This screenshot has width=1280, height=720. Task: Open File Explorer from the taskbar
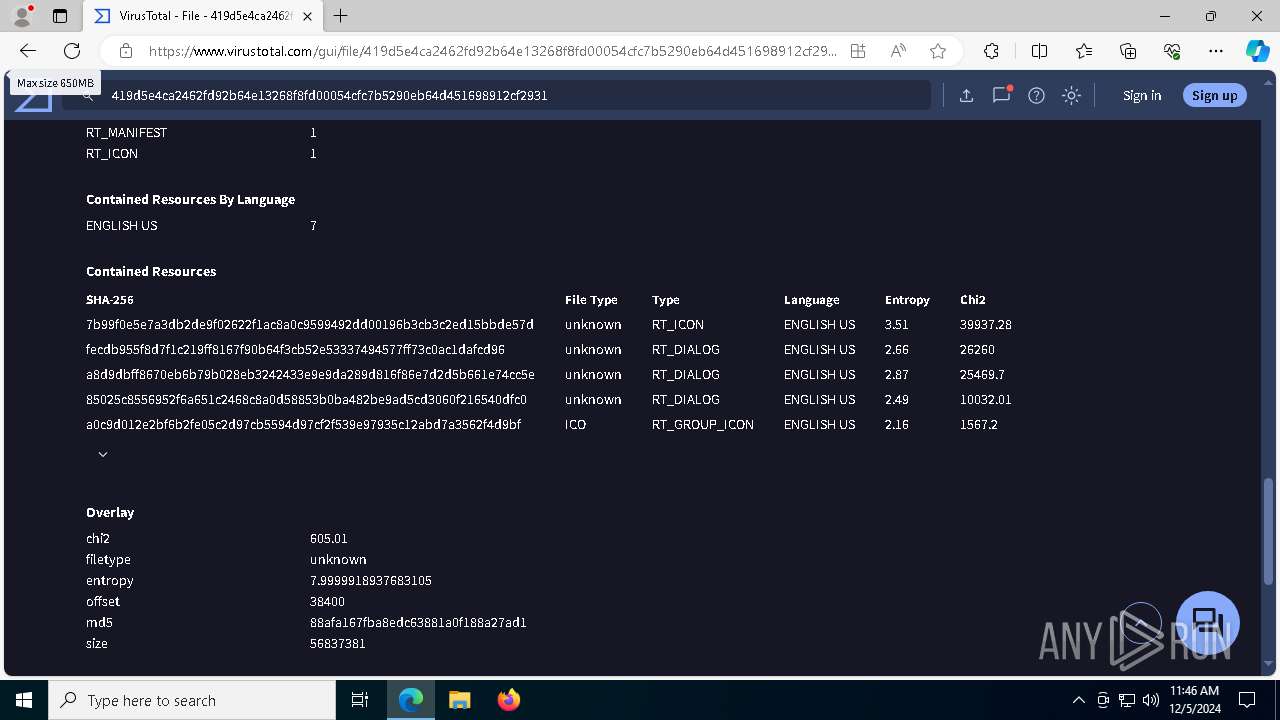click(x=459, y=700)
